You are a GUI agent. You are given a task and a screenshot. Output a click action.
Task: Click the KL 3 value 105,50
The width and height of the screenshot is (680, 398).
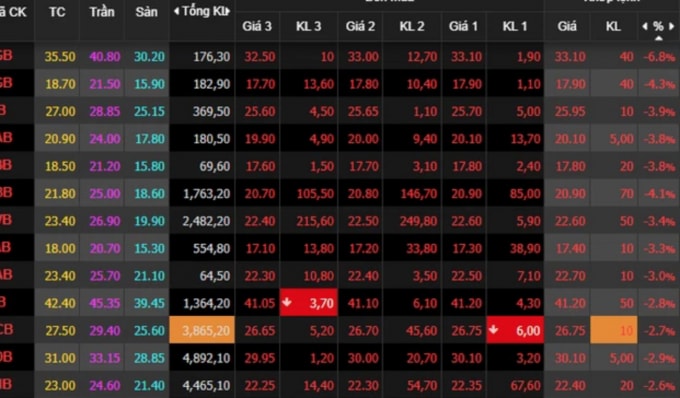pos(315,193)
